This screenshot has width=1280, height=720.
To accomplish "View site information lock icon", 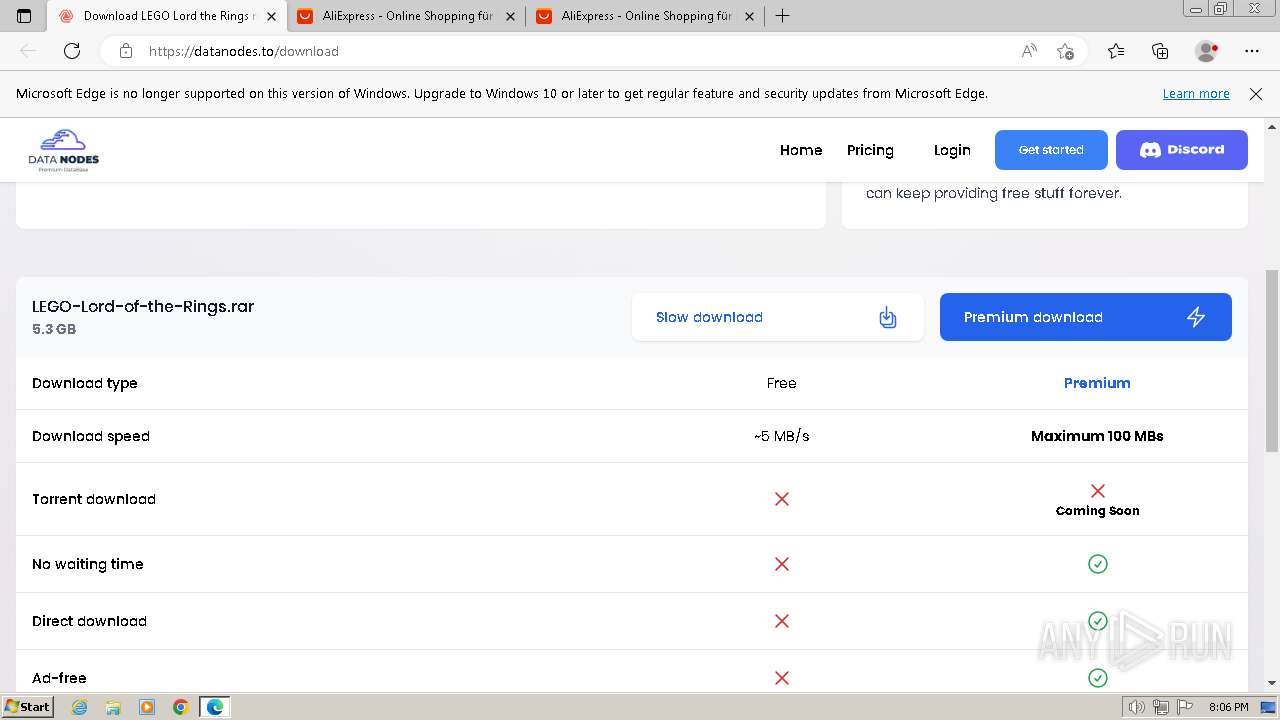I will [x=125, y=51].
